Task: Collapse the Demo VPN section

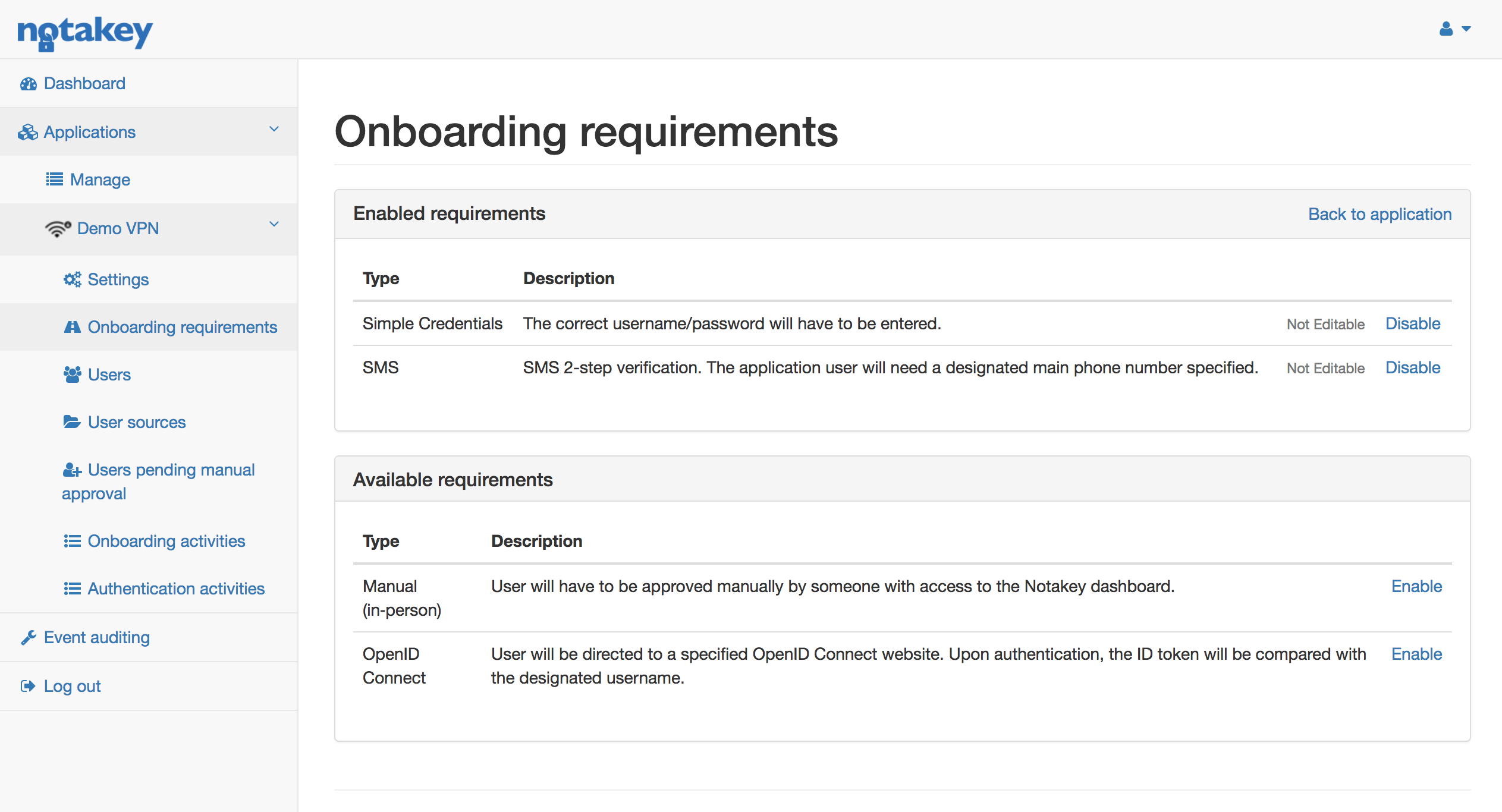Action: (274, 225)
